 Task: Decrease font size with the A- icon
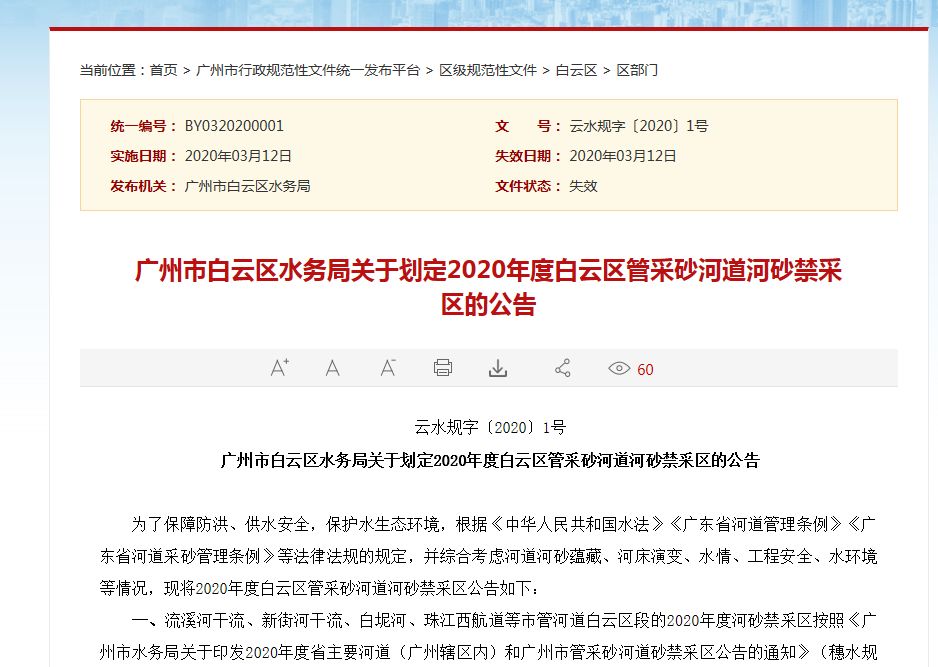click(x=387, y=369)
